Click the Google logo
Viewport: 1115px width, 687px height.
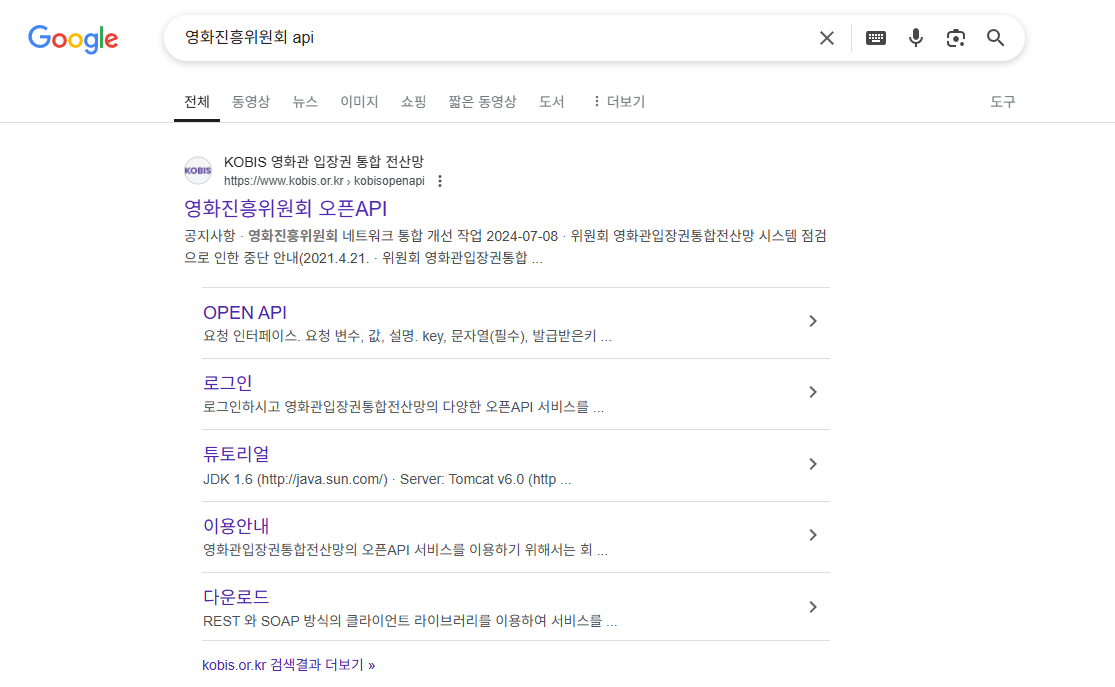click(73, 39)
